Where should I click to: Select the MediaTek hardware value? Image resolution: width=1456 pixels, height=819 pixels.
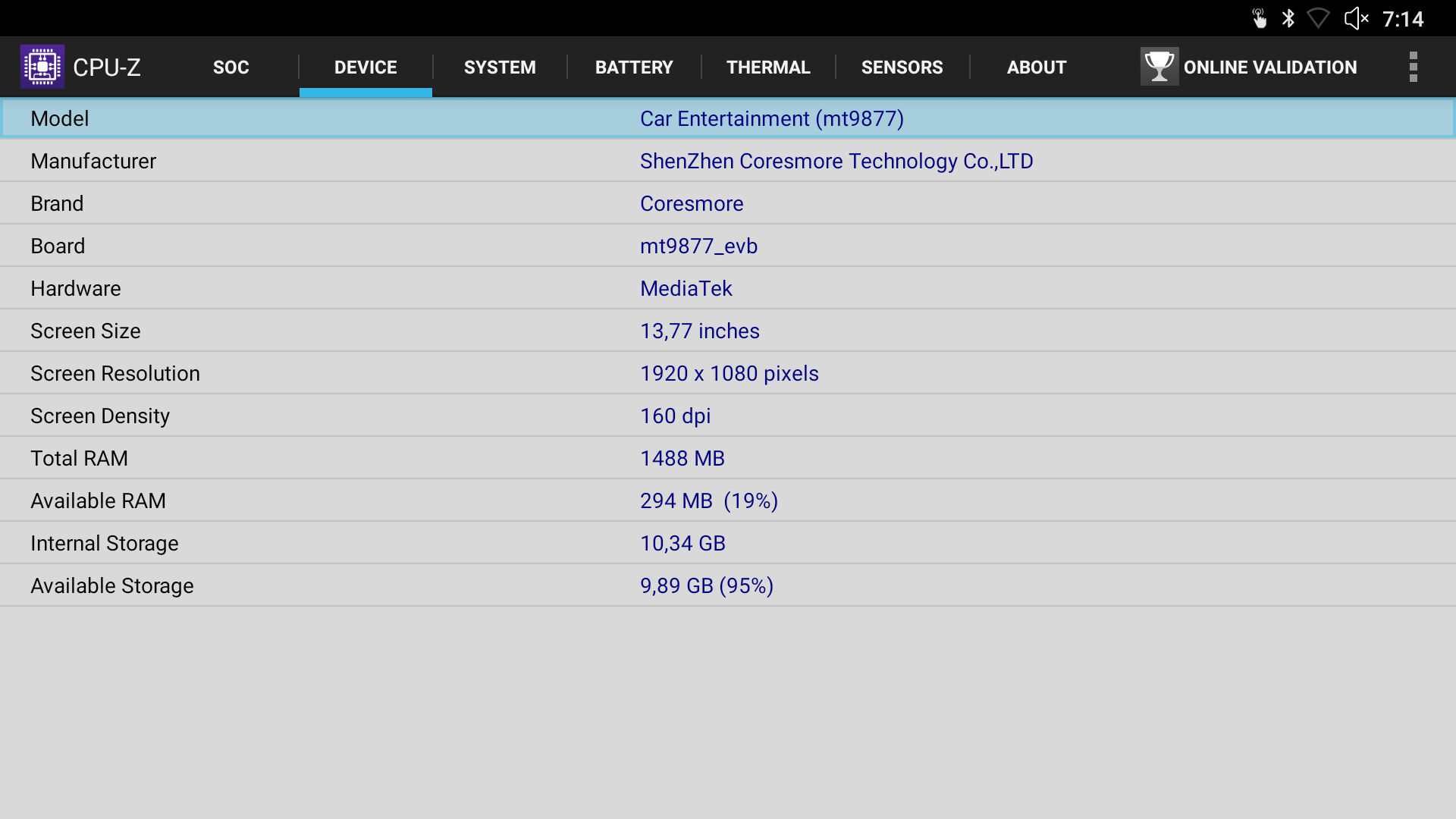point(686,289)
